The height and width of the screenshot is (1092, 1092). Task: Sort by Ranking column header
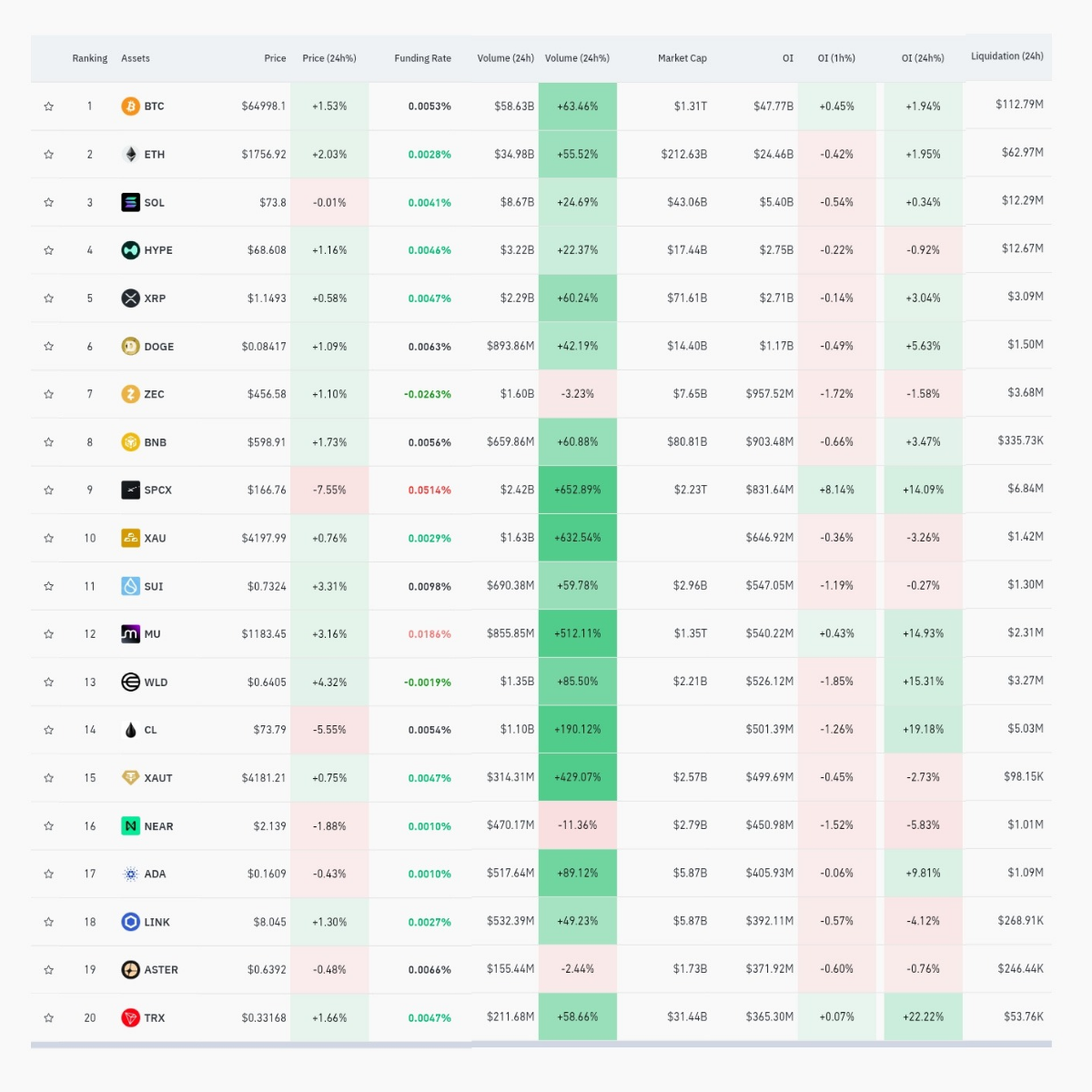tap(90, 58)
